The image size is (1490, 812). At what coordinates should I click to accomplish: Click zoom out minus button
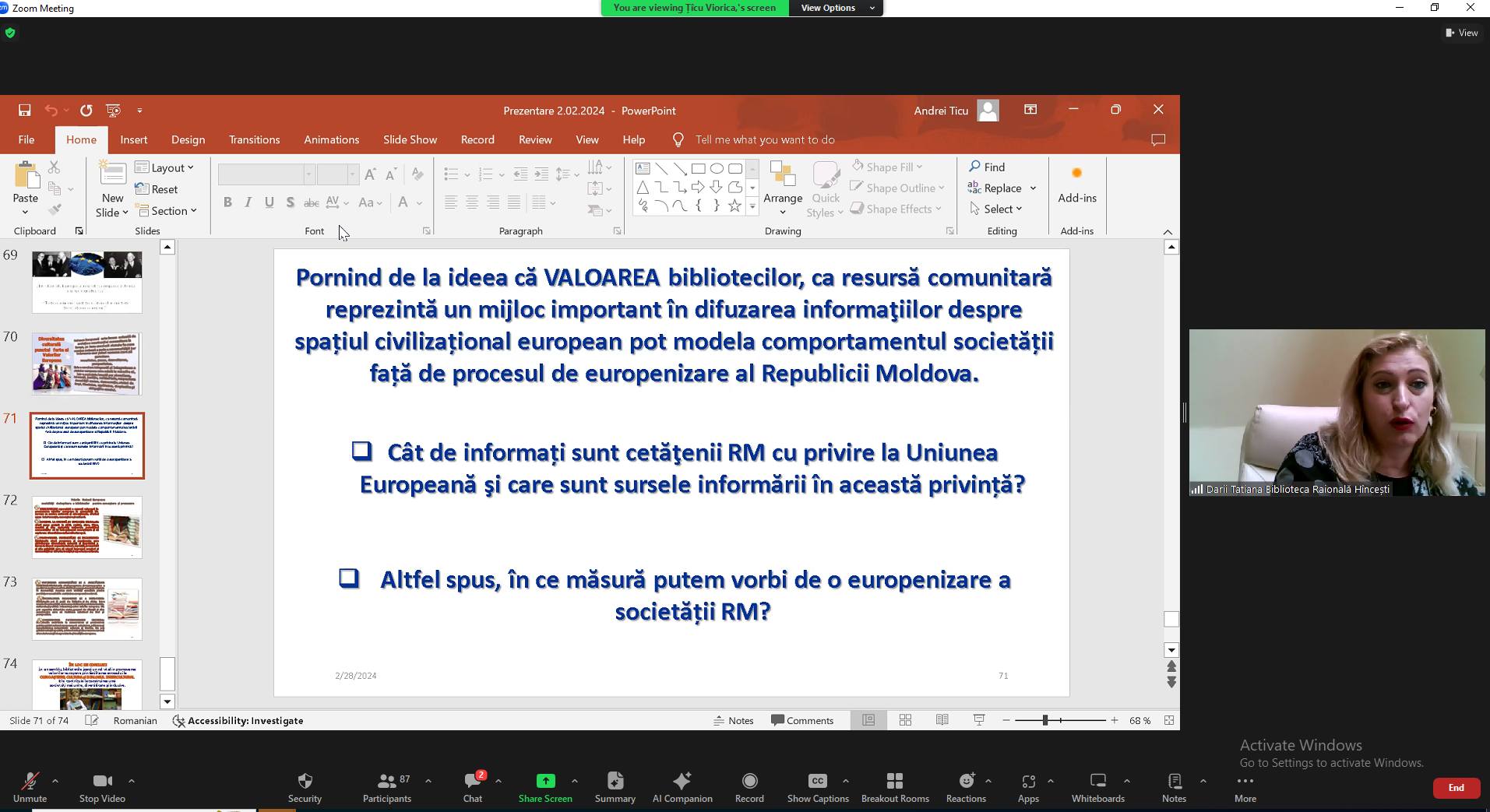(1006, 720)
